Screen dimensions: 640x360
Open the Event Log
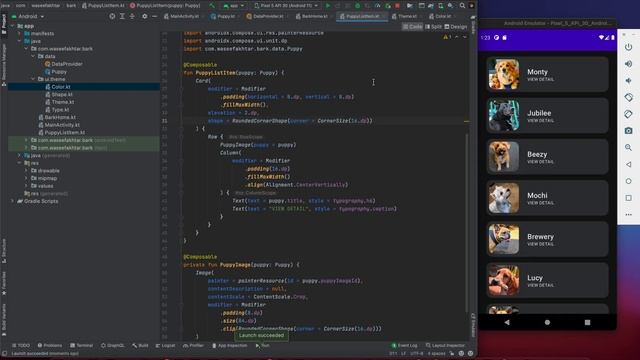point(404,345)
